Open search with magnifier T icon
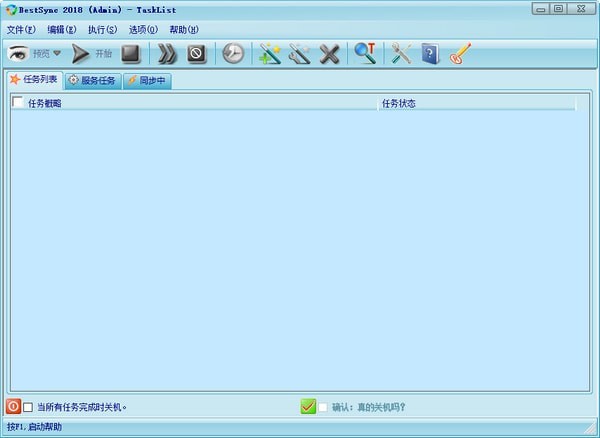600x438 pixels. (365, 53)
